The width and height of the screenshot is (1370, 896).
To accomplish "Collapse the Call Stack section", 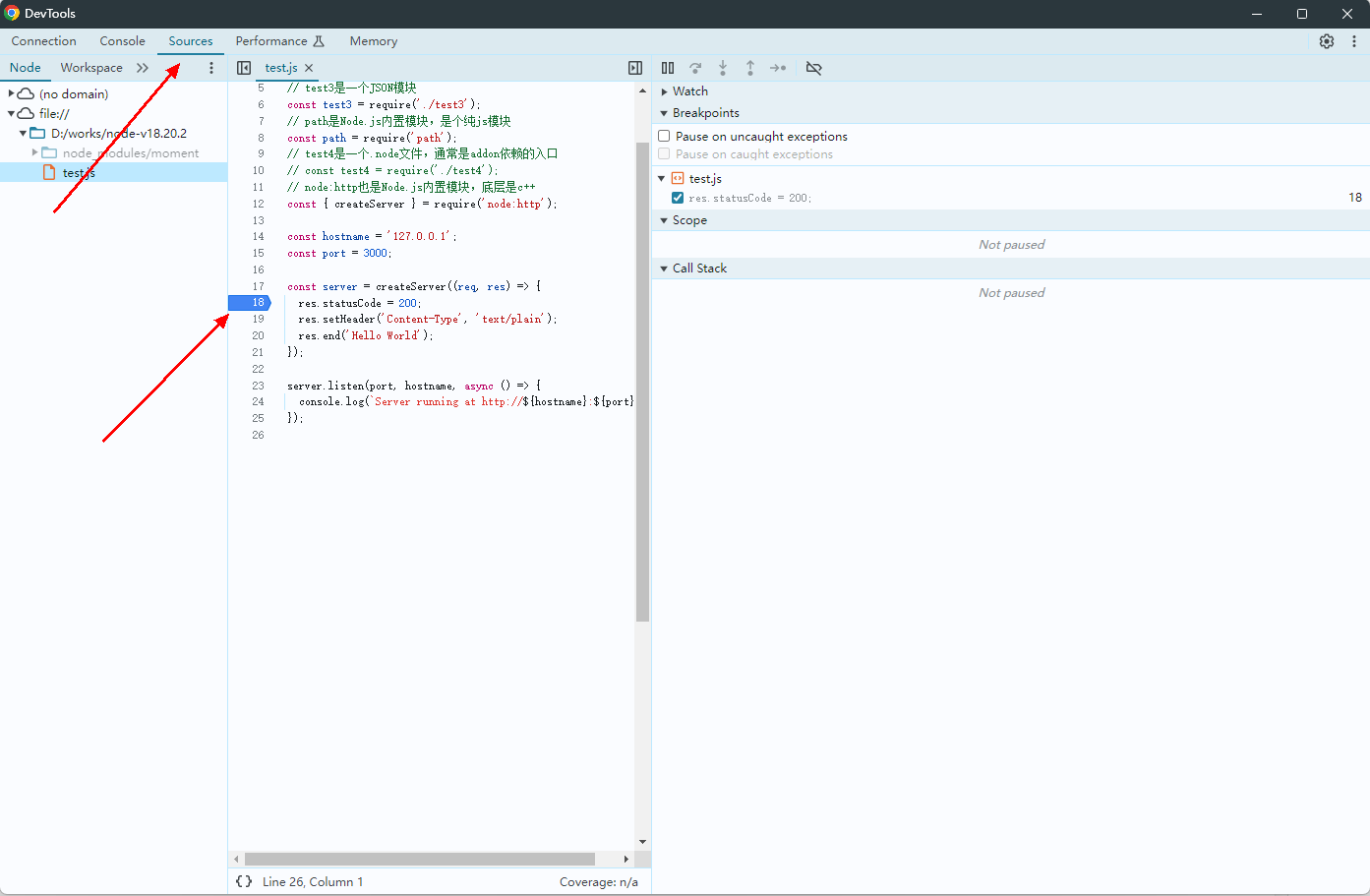I will tap(665, 269).
